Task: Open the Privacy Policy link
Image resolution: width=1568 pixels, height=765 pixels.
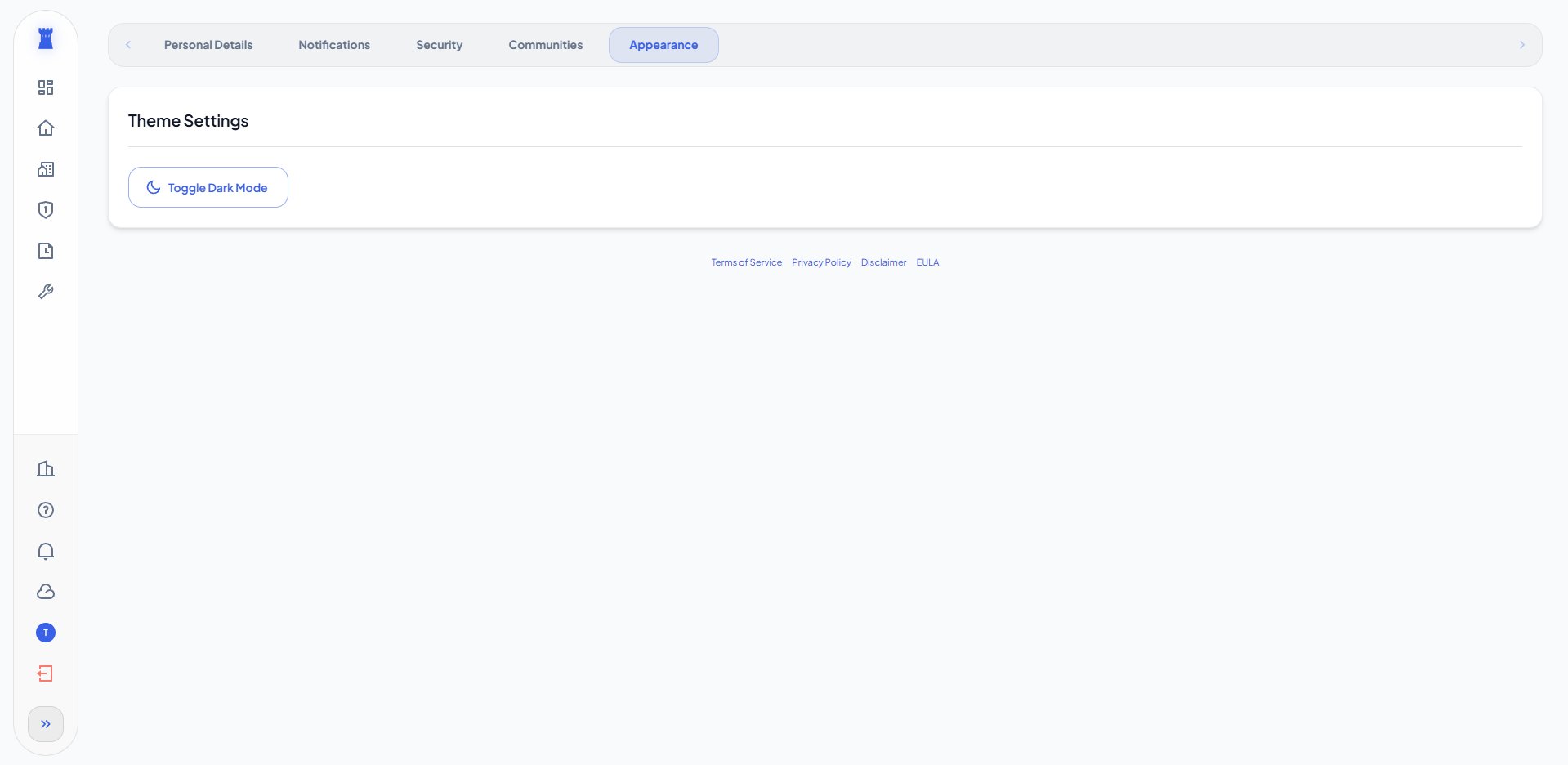Action: [x=821, y=262]
